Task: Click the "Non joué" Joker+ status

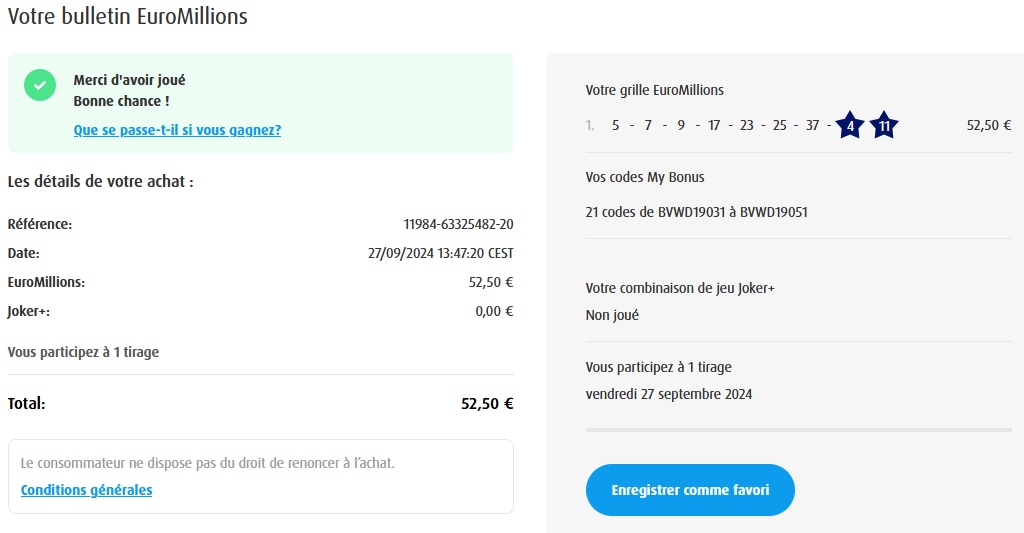Action: click(x=612, y=315)
